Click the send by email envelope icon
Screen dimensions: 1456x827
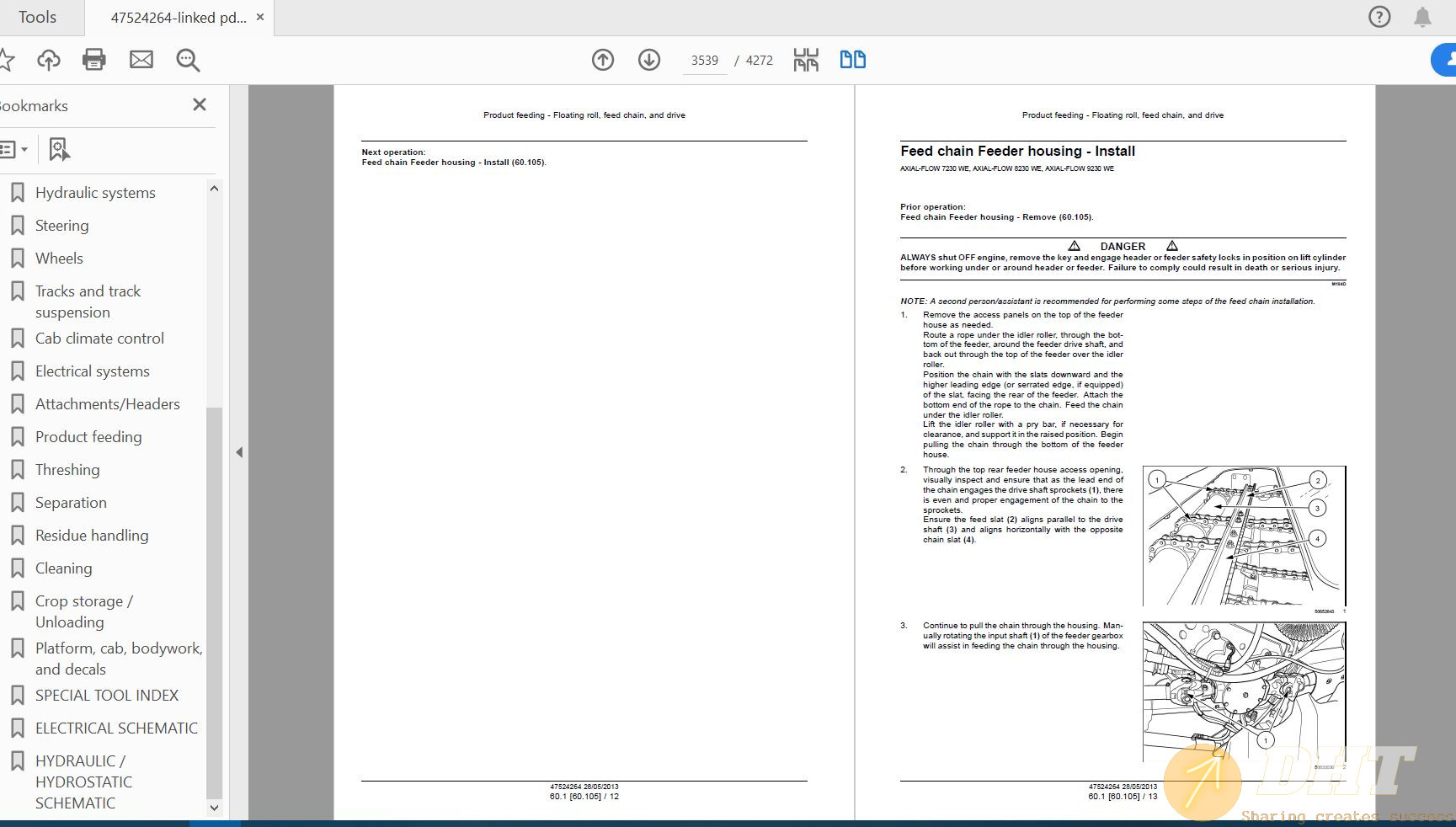pos(141,60)
